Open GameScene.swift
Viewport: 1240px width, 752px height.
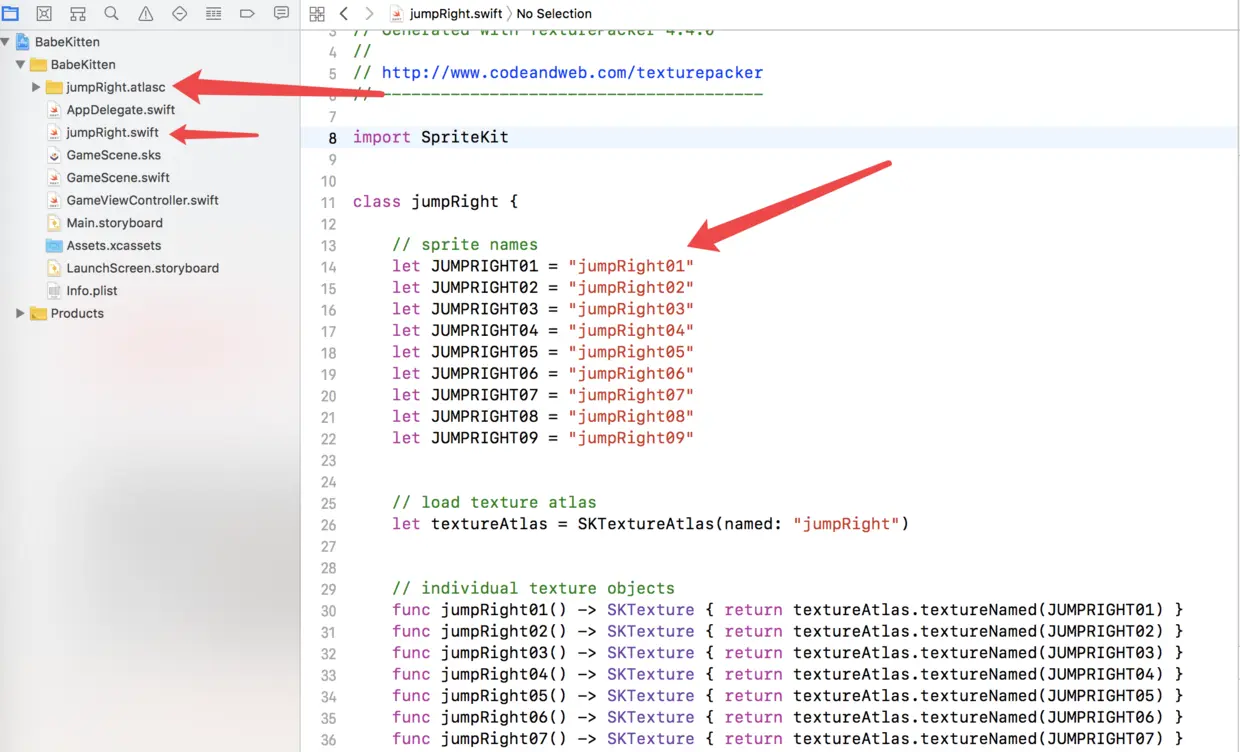coord(118,178)
